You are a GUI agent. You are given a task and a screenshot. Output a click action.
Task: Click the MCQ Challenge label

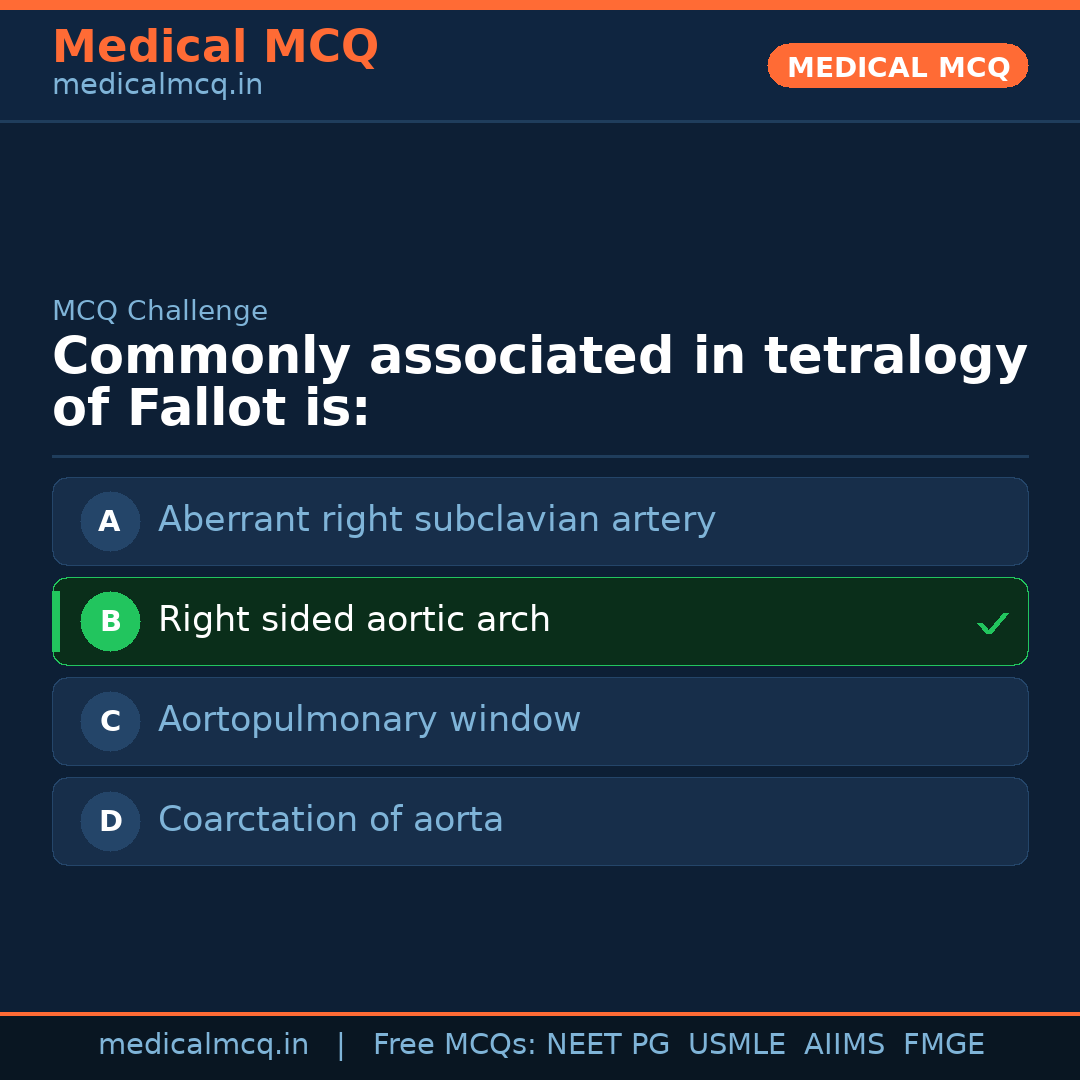point(160,311)
